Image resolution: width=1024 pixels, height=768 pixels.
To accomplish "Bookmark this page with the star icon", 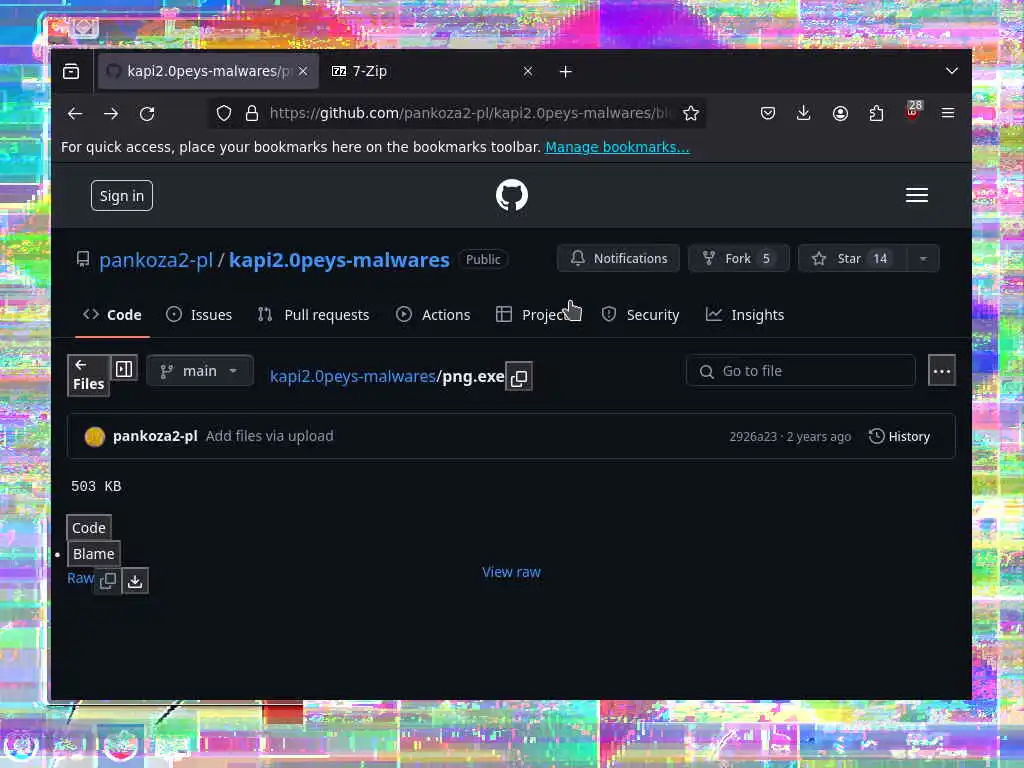I will point(690,114).
